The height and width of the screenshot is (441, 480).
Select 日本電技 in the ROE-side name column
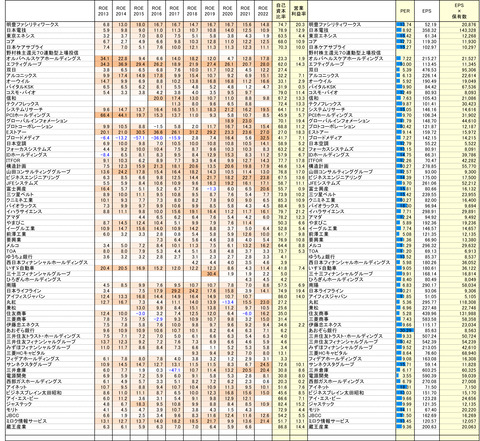pyautogui.click(x=17, y=30)
